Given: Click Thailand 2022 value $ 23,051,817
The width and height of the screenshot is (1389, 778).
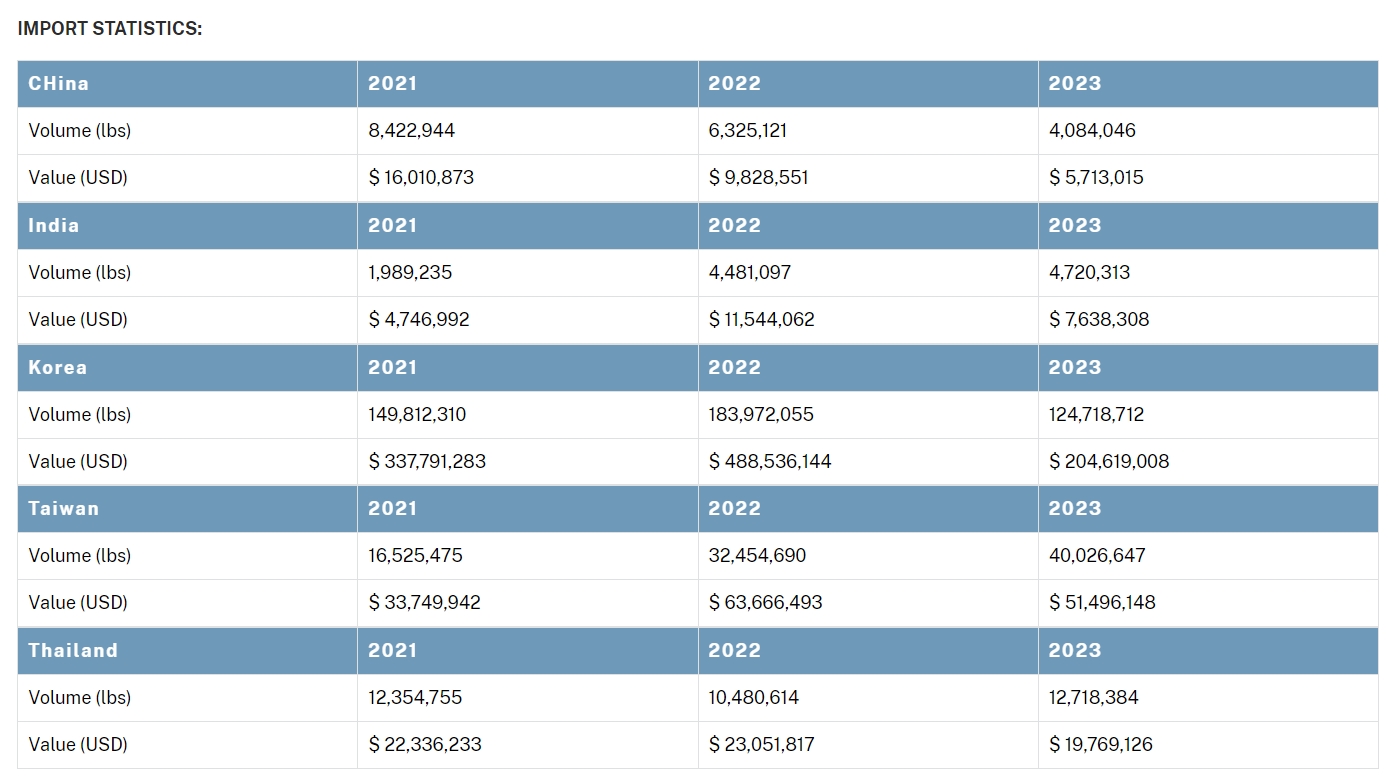Looking at the screenshot, I should click(762, 745).
